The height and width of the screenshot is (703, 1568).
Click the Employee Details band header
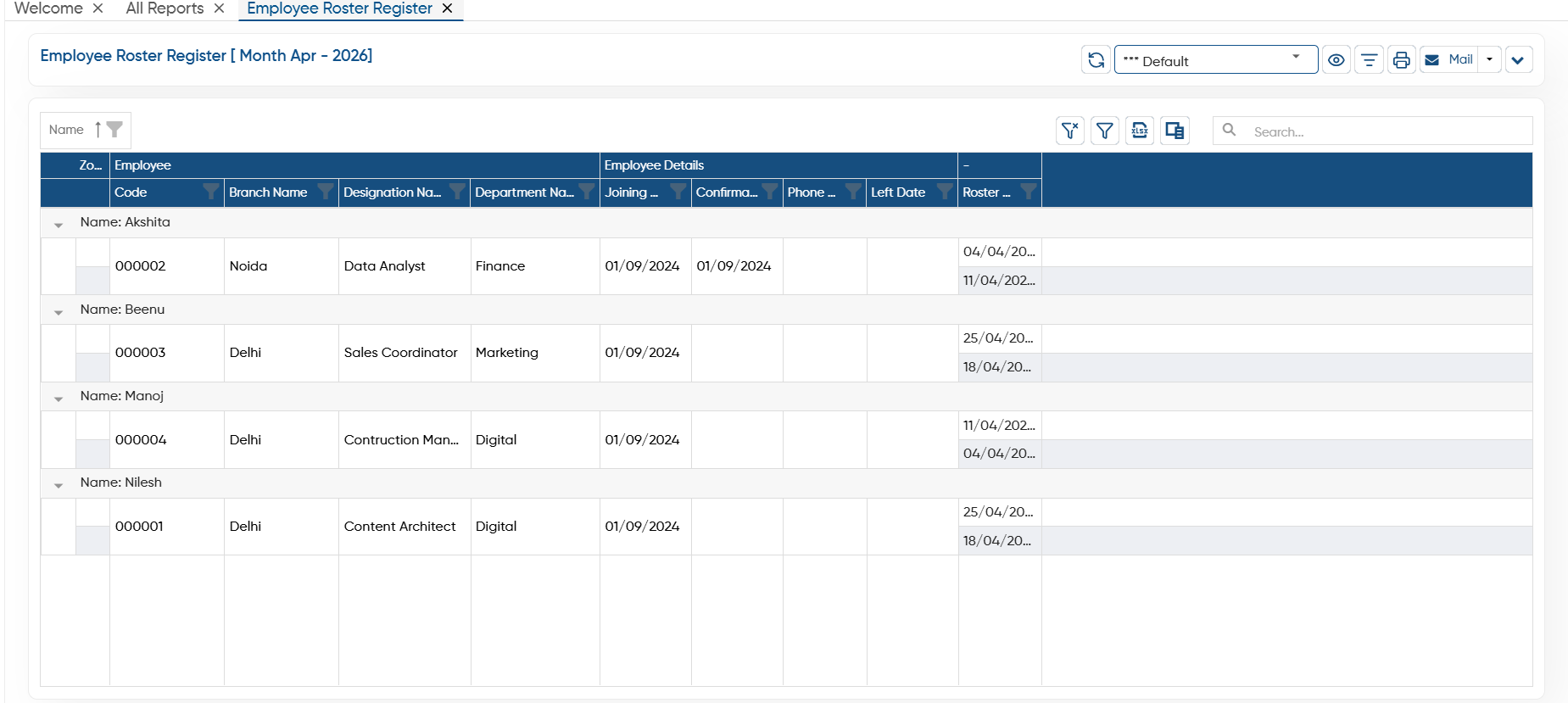(x=778, y=165)
